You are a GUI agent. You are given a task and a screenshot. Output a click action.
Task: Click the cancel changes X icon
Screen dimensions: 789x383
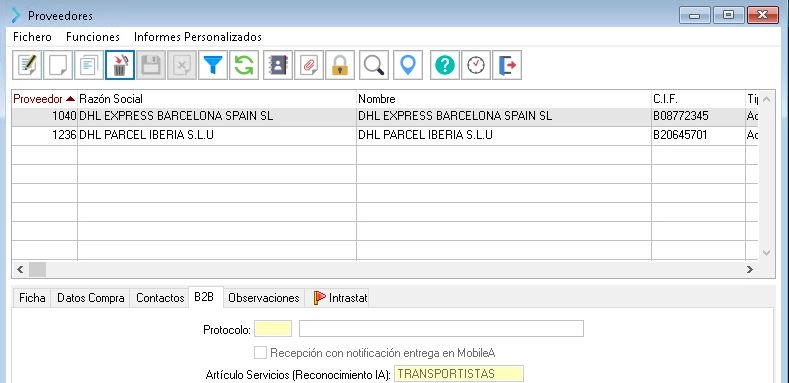click(x=182, y=65)
